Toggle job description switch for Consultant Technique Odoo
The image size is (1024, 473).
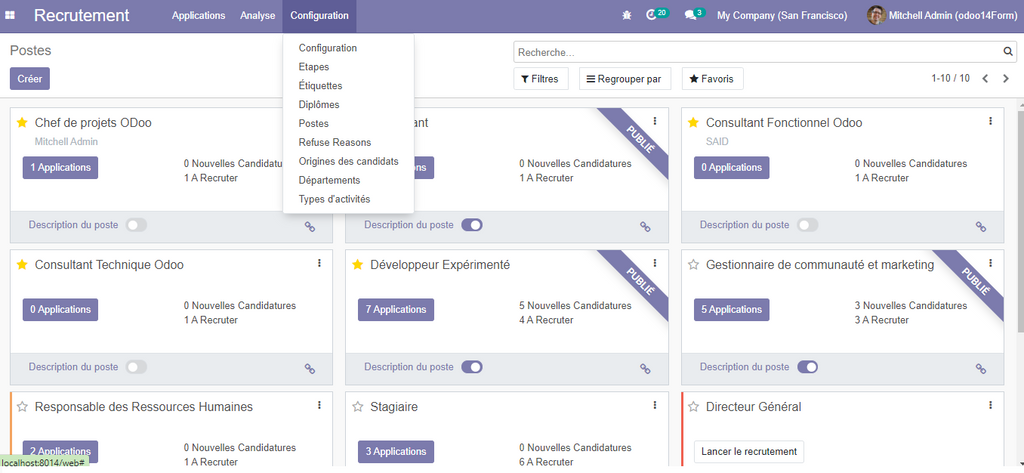[136, 367]
